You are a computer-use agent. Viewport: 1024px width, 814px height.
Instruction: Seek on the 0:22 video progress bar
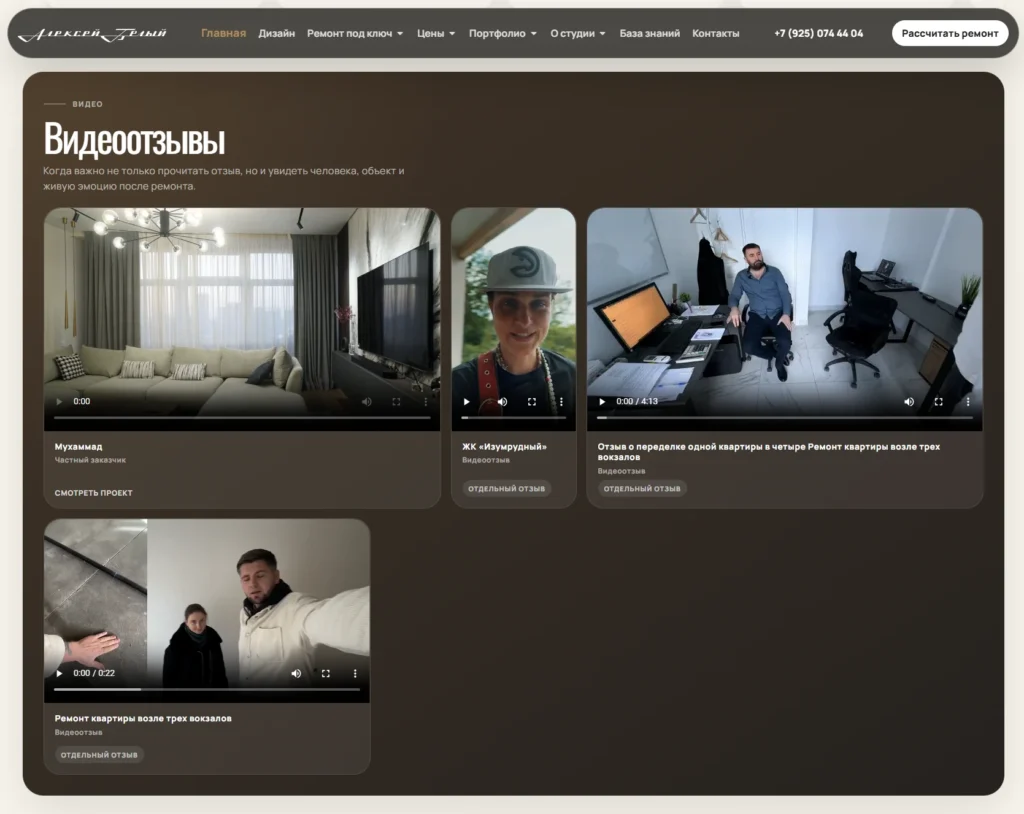207,689
